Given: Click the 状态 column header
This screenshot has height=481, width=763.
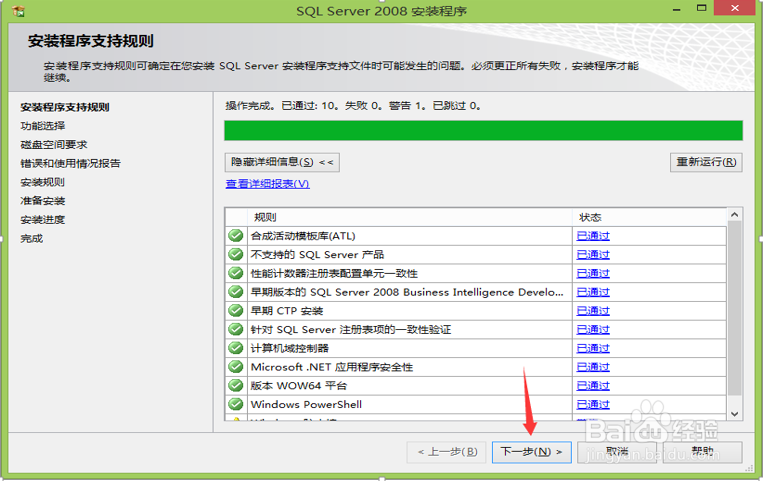Looking at the screenshot, I should tap(649, 217).
